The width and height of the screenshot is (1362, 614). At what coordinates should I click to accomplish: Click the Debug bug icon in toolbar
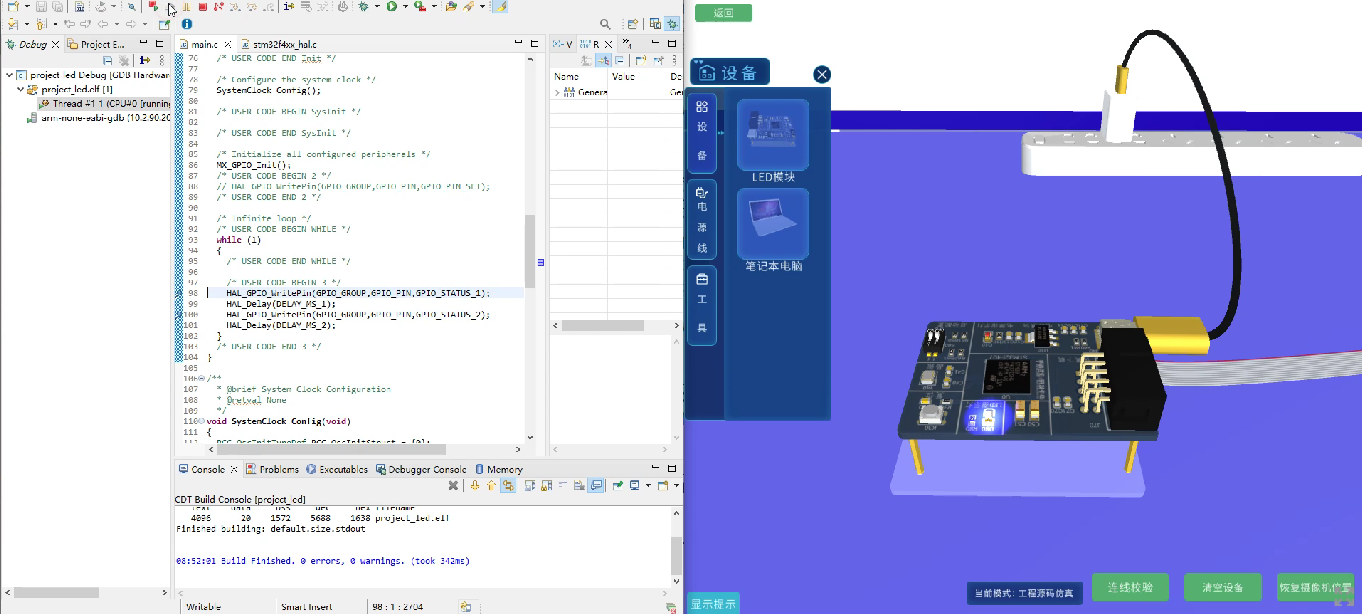(x=364, y=7)
